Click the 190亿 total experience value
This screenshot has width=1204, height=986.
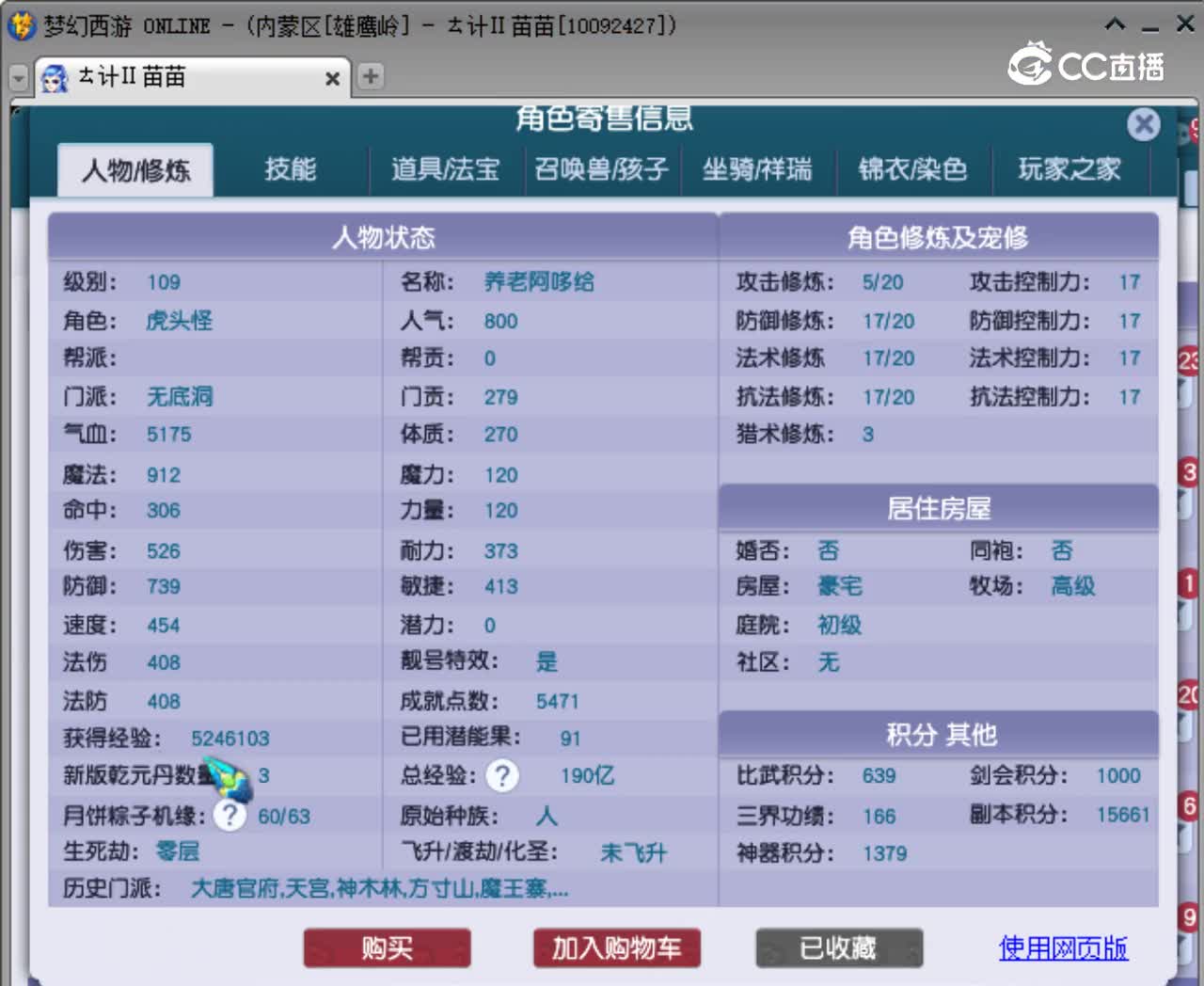[x=588, y=775]
